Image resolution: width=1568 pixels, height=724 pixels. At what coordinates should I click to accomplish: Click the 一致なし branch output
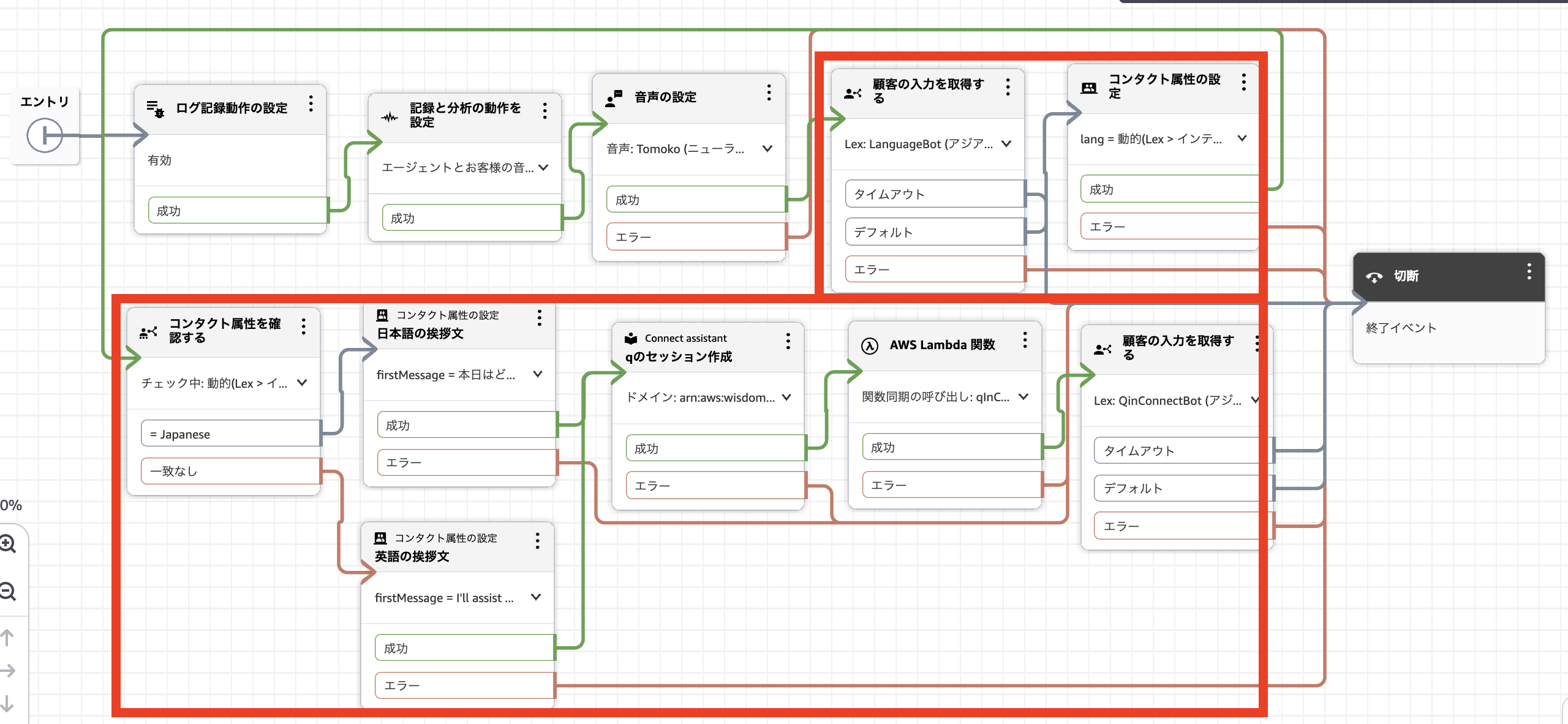pyautogui.click(x=230, y=471)
